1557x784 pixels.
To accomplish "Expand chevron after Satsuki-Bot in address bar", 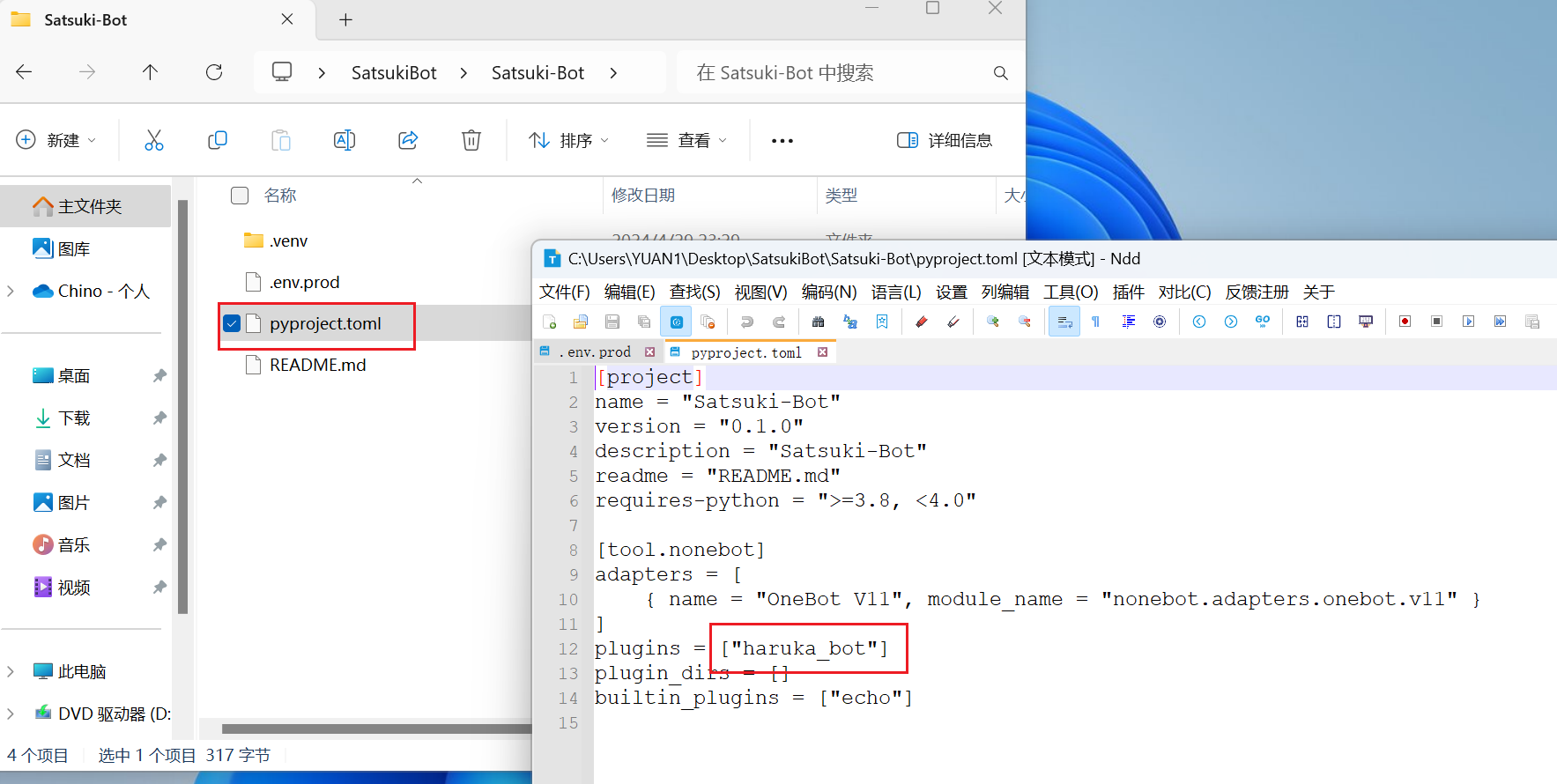I will click(x=613, y=73).
